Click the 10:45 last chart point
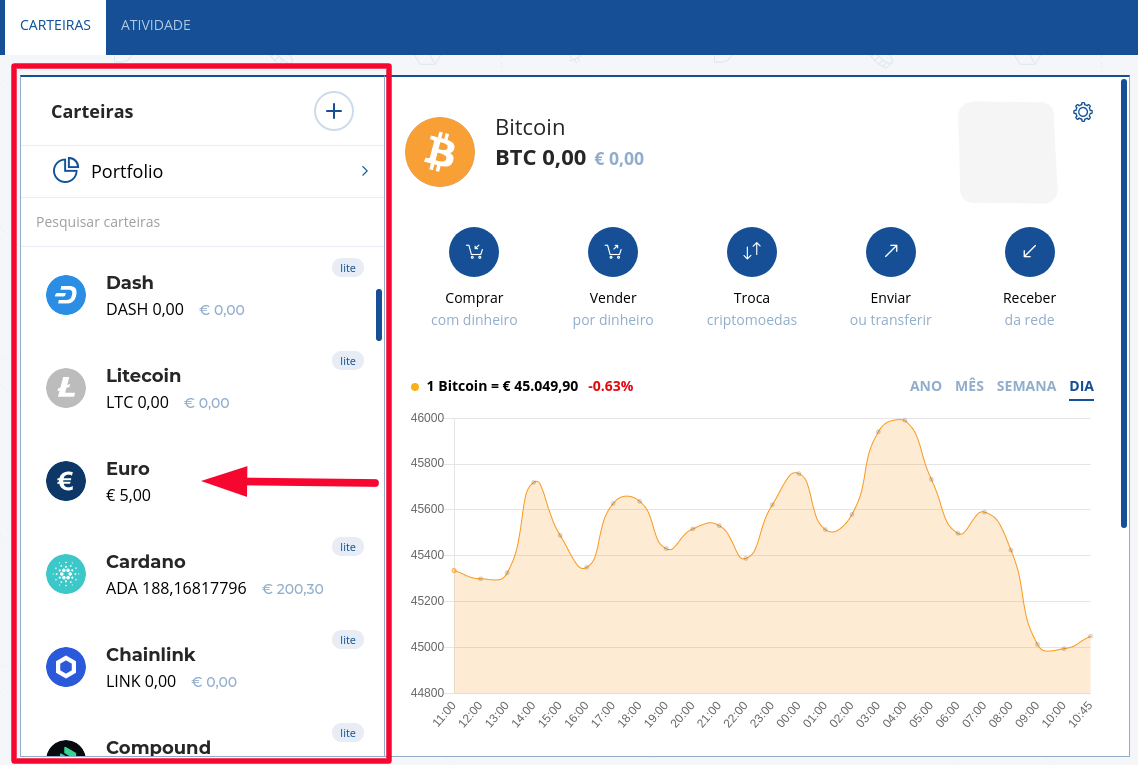This screenshot has height=765, width=1138. [x=1090, y=637]
